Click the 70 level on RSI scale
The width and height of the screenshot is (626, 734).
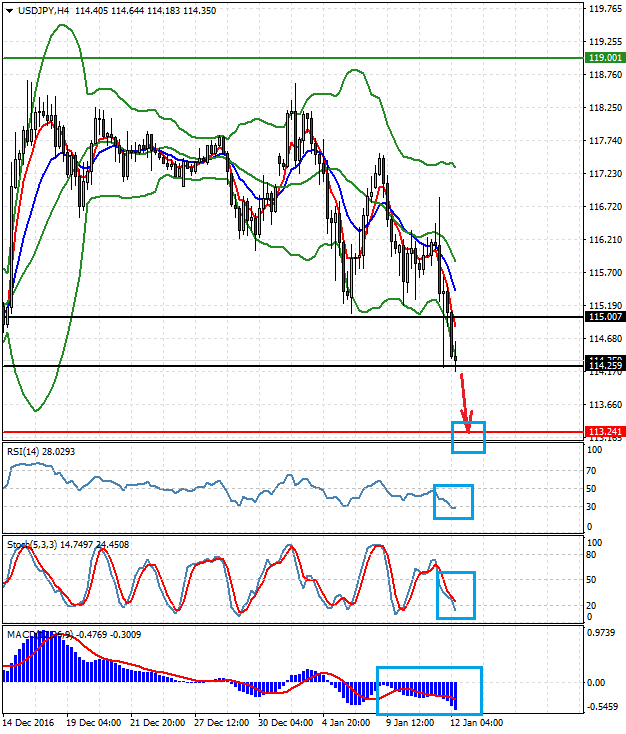(591, 470)
